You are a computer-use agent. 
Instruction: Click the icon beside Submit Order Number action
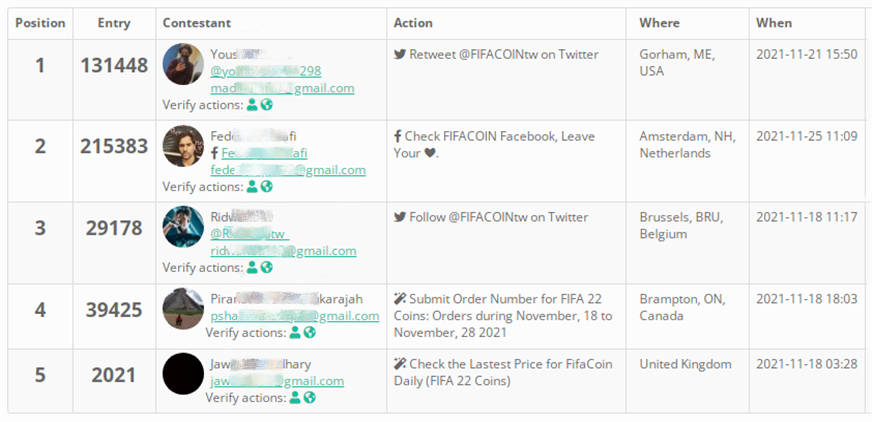point(400,299)
